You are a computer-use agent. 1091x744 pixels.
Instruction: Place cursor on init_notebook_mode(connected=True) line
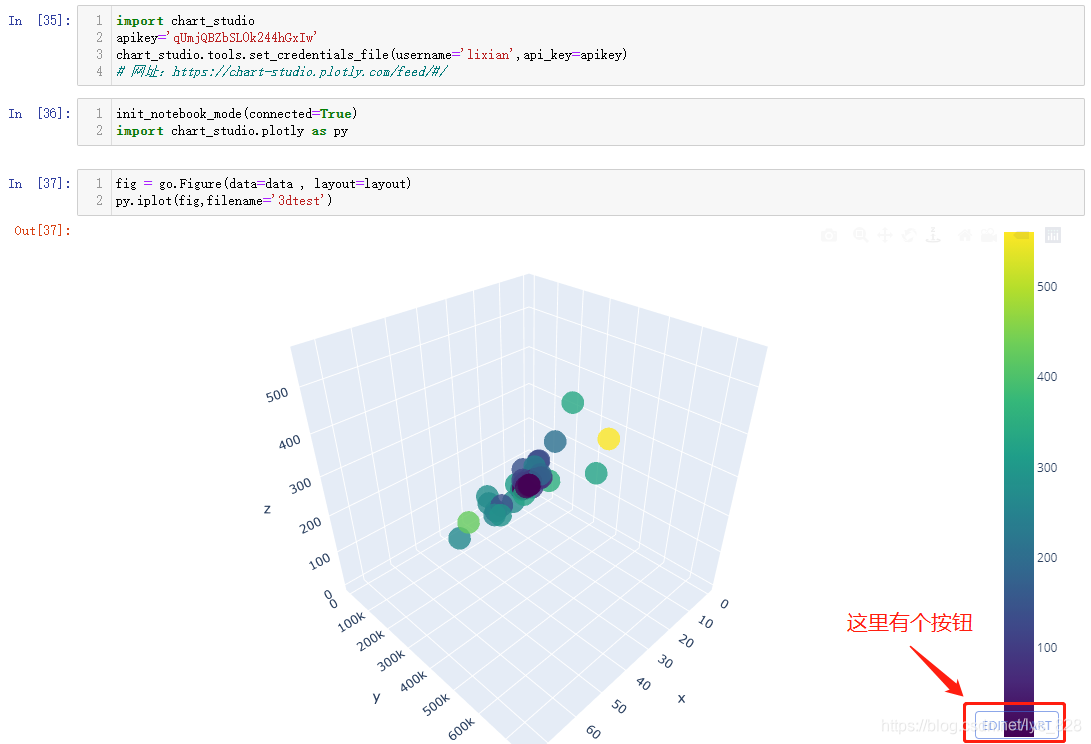pyautogui.click(x=237, y=113)
